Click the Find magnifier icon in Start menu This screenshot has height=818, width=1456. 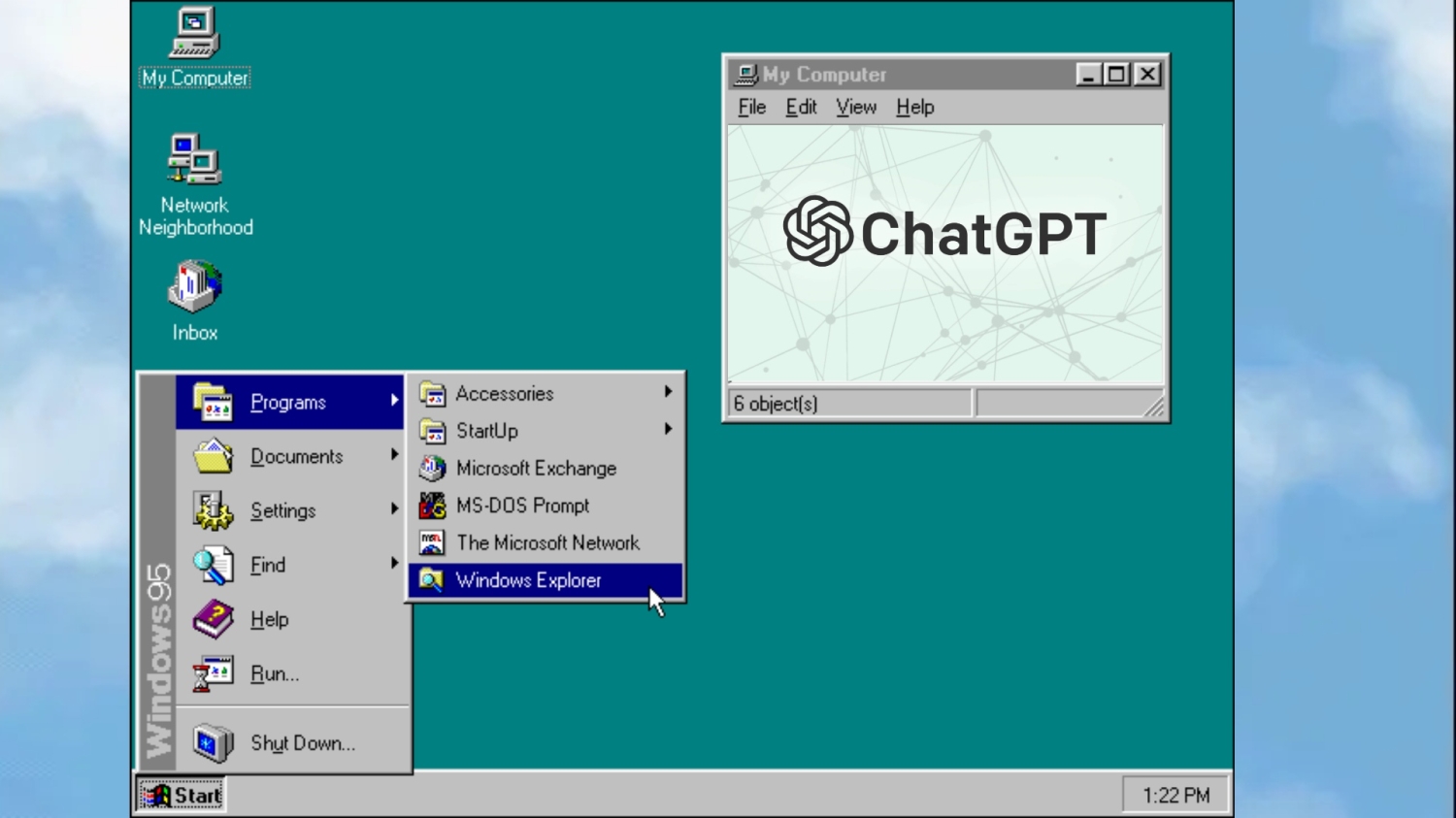point(213,565)
